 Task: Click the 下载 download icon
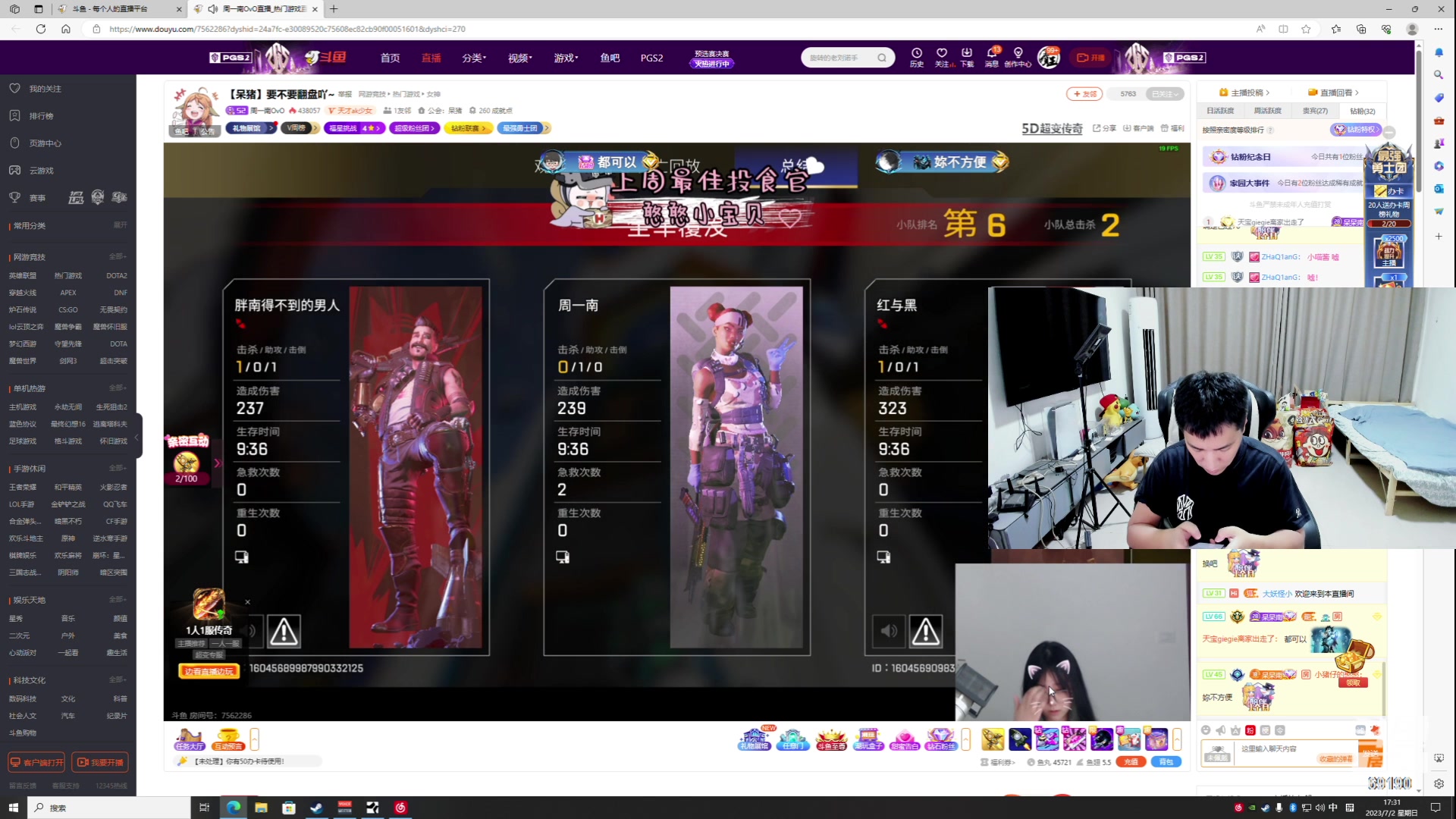pyautogui.click(x=967, y=57)
